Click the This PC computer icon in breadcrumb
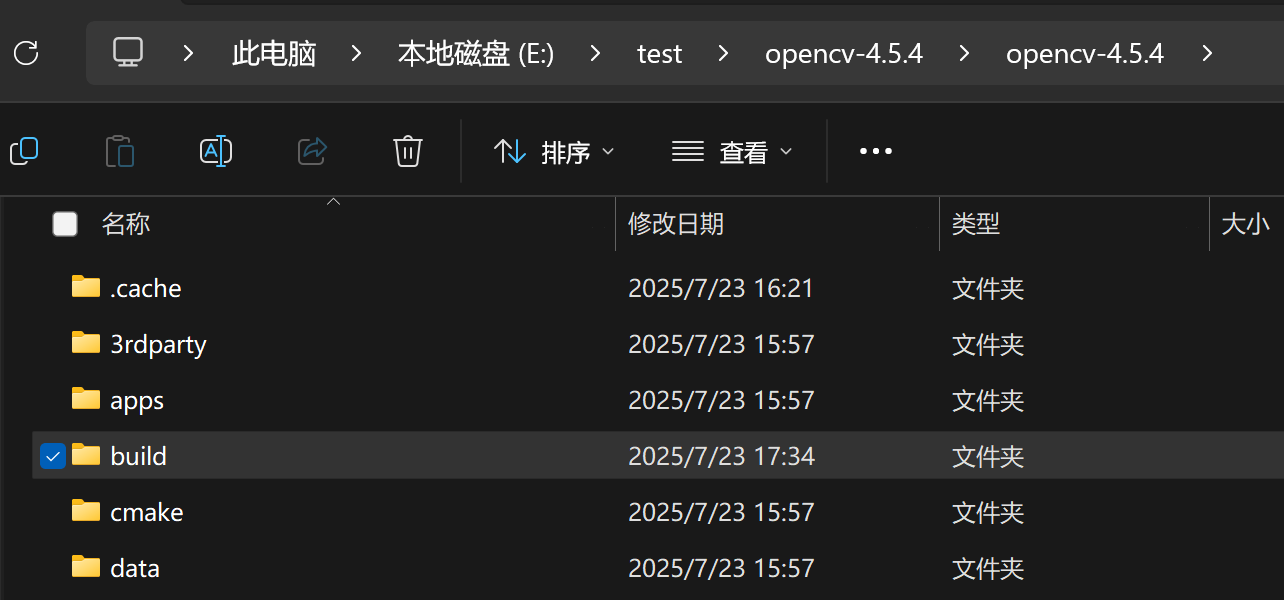The width and height of the screenshot is (1284, 600). click(130, 53)
